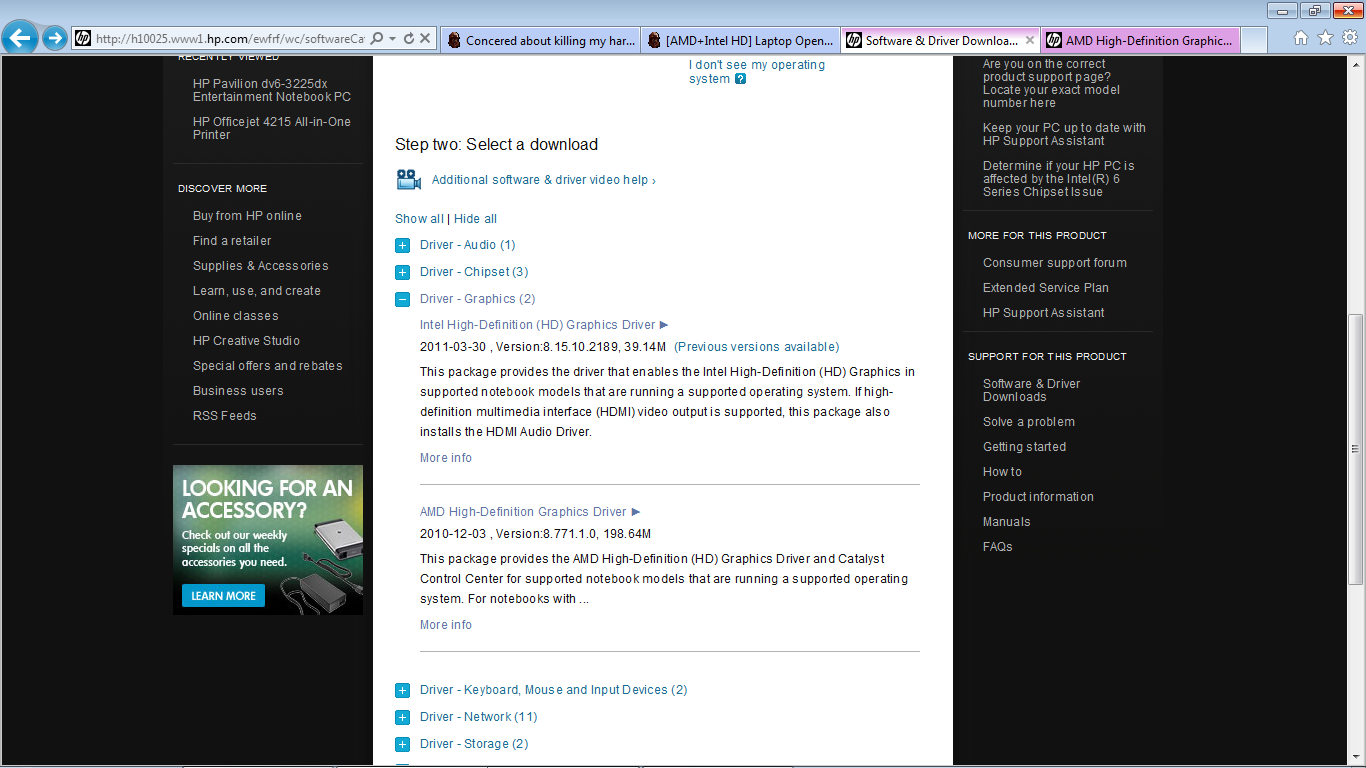The width and height of the screenshot is (1366, 768).
Task: Expand the plus icon next to Driver - Network
Action: click(x=402, y=717)
